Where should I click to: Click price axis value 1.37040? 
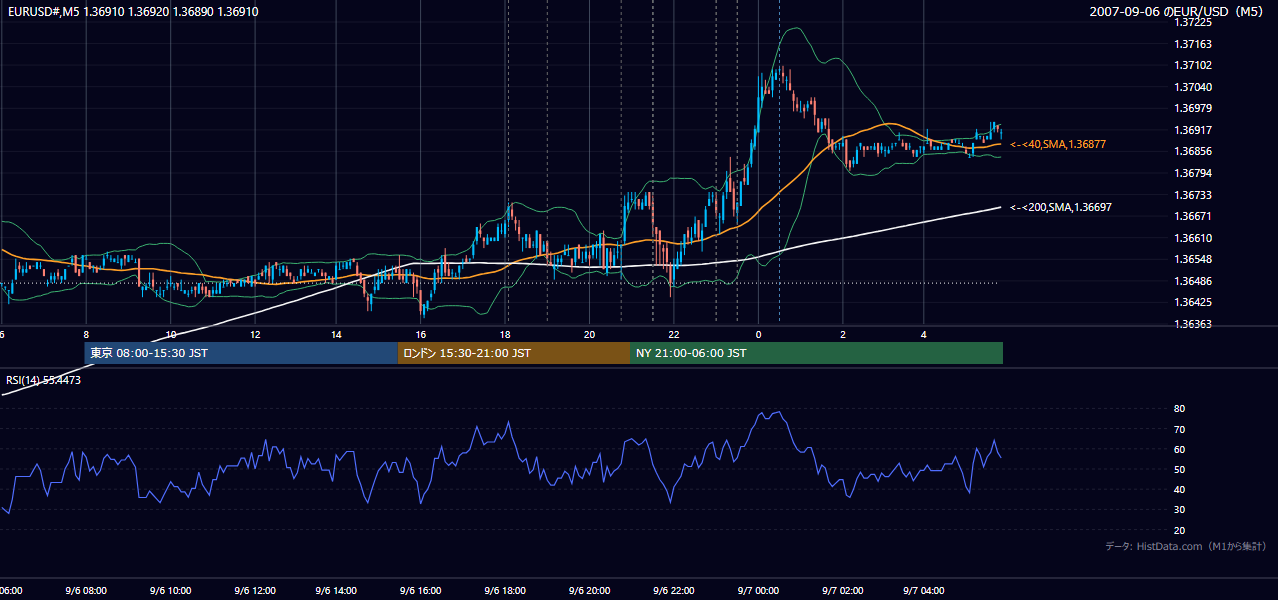point(1193,87)
